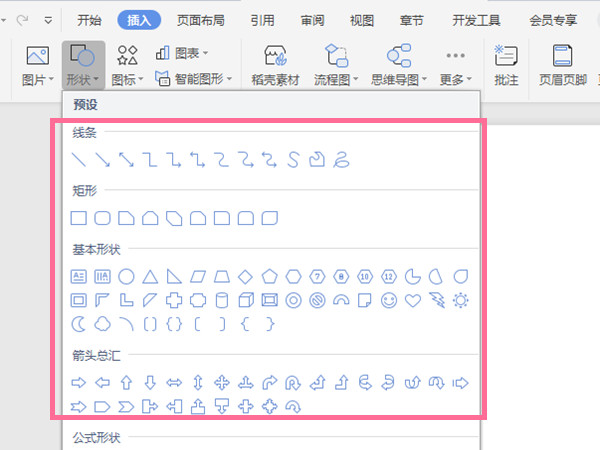Image resolution: width=600 pixels, height=450 pixels.
Task: Select the sun shape
Action: 460,300
